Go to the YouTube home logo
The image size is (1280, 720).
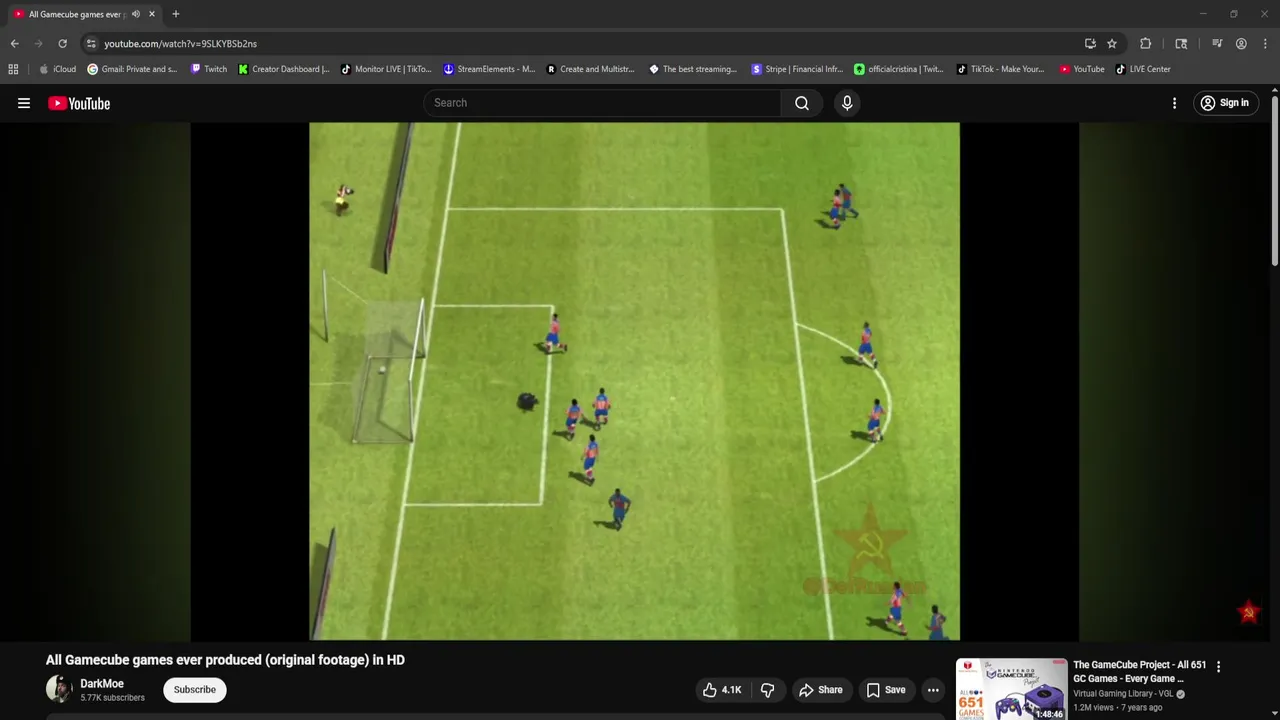79,103
